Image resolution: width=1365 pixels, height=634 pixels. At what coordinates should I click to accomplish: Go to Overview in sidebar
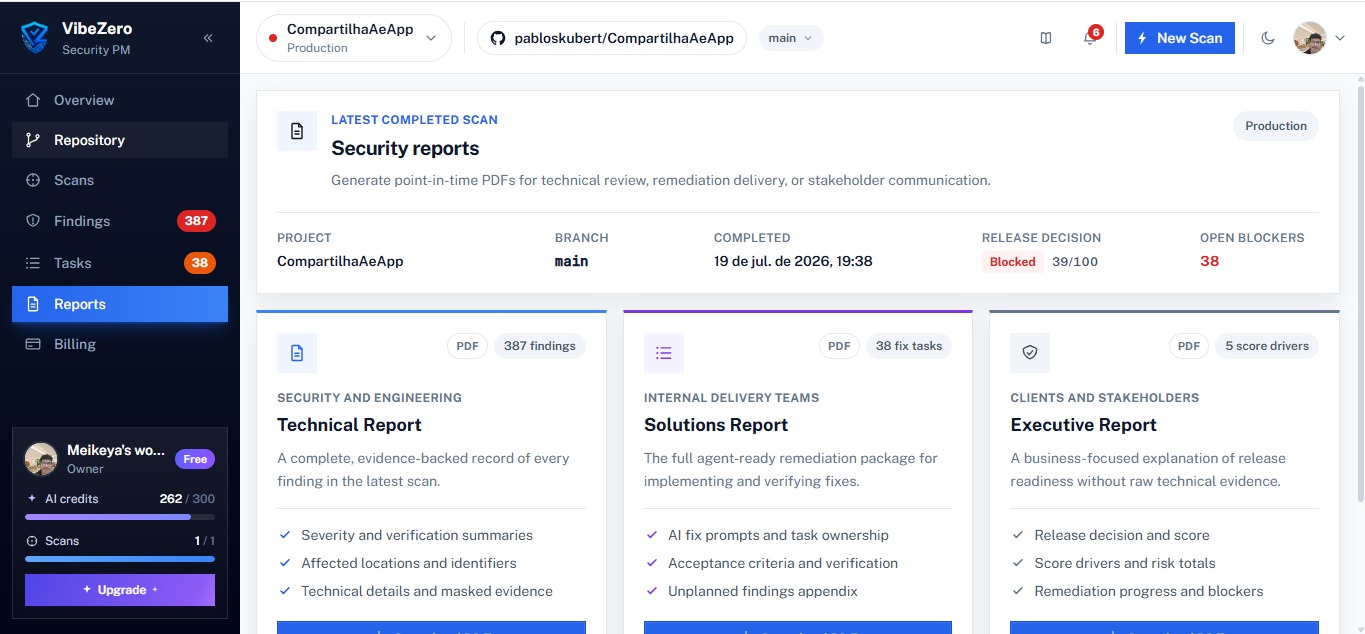pos(120,100)
